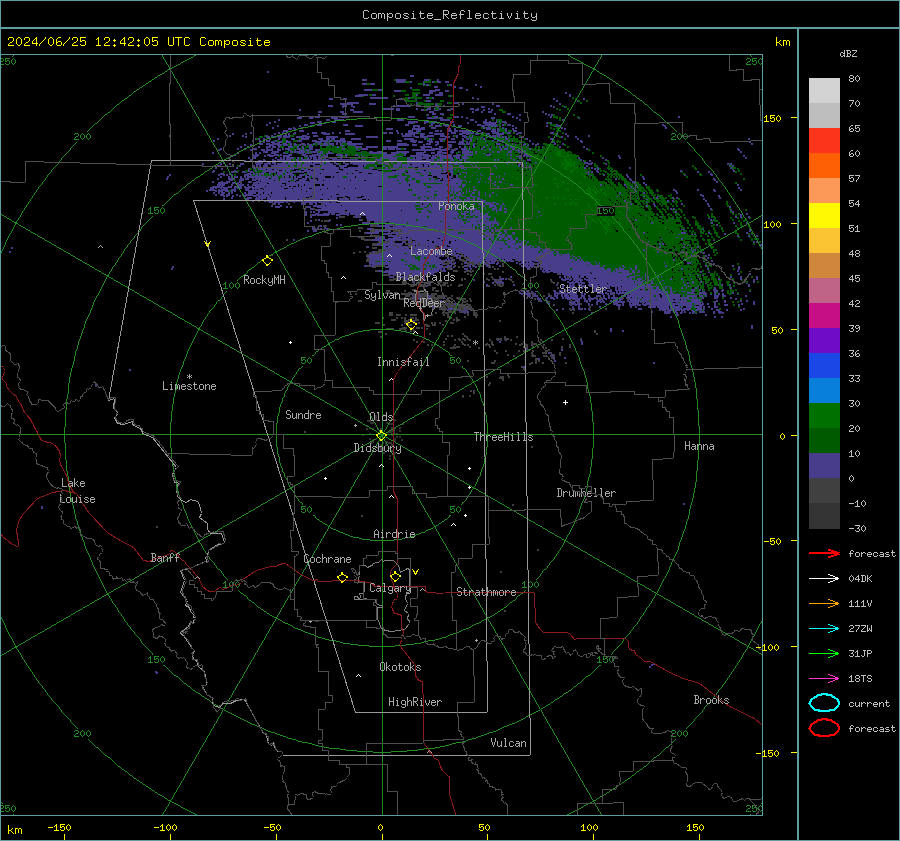Click the ThreeHills city label

point(503,437)
